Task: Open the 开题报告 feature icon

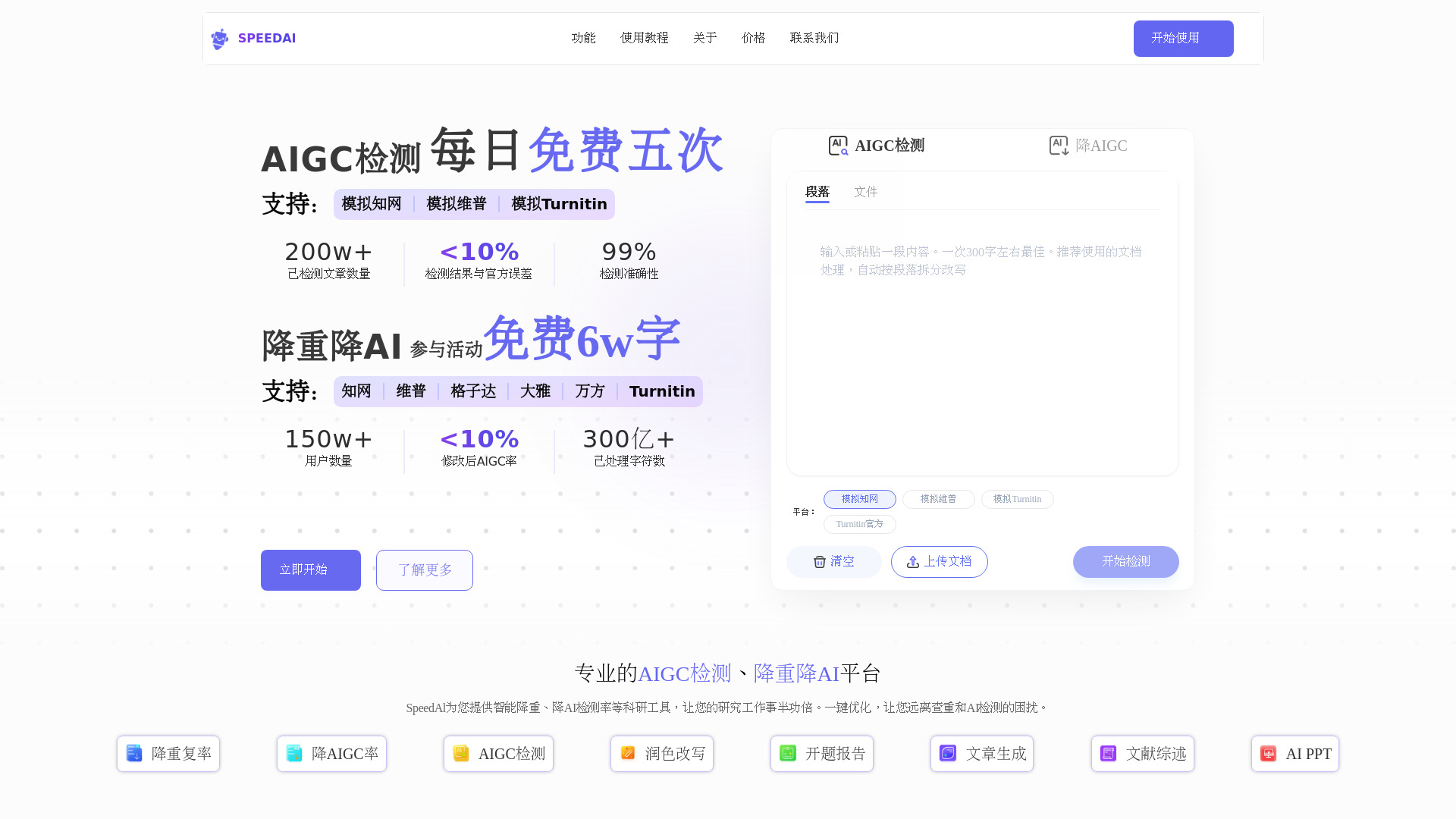Action: [x=789, y=753]
